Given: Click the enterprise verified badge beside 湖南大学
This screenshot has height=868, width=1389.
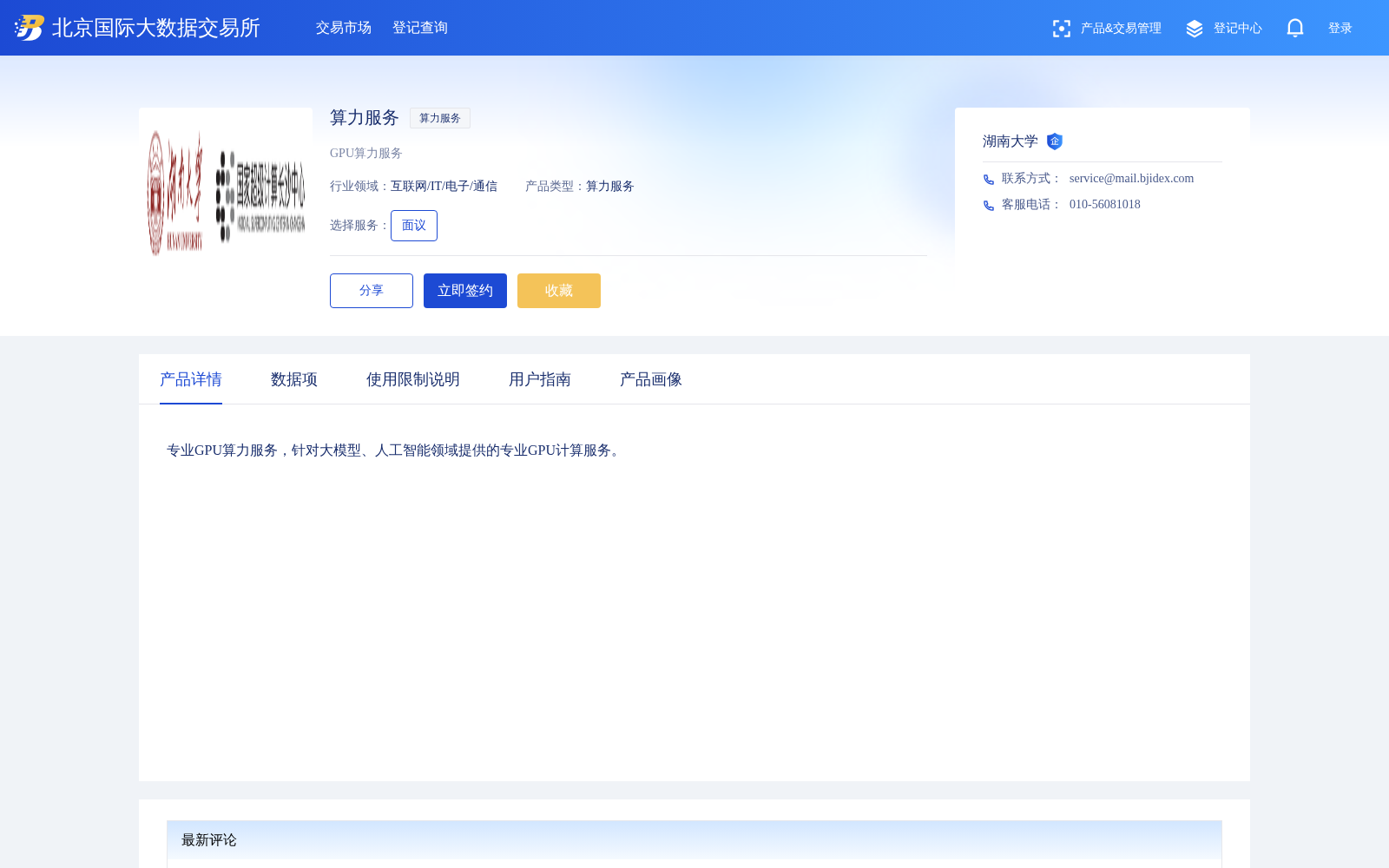Looking at the screenshot, I should pos(1055,141).
